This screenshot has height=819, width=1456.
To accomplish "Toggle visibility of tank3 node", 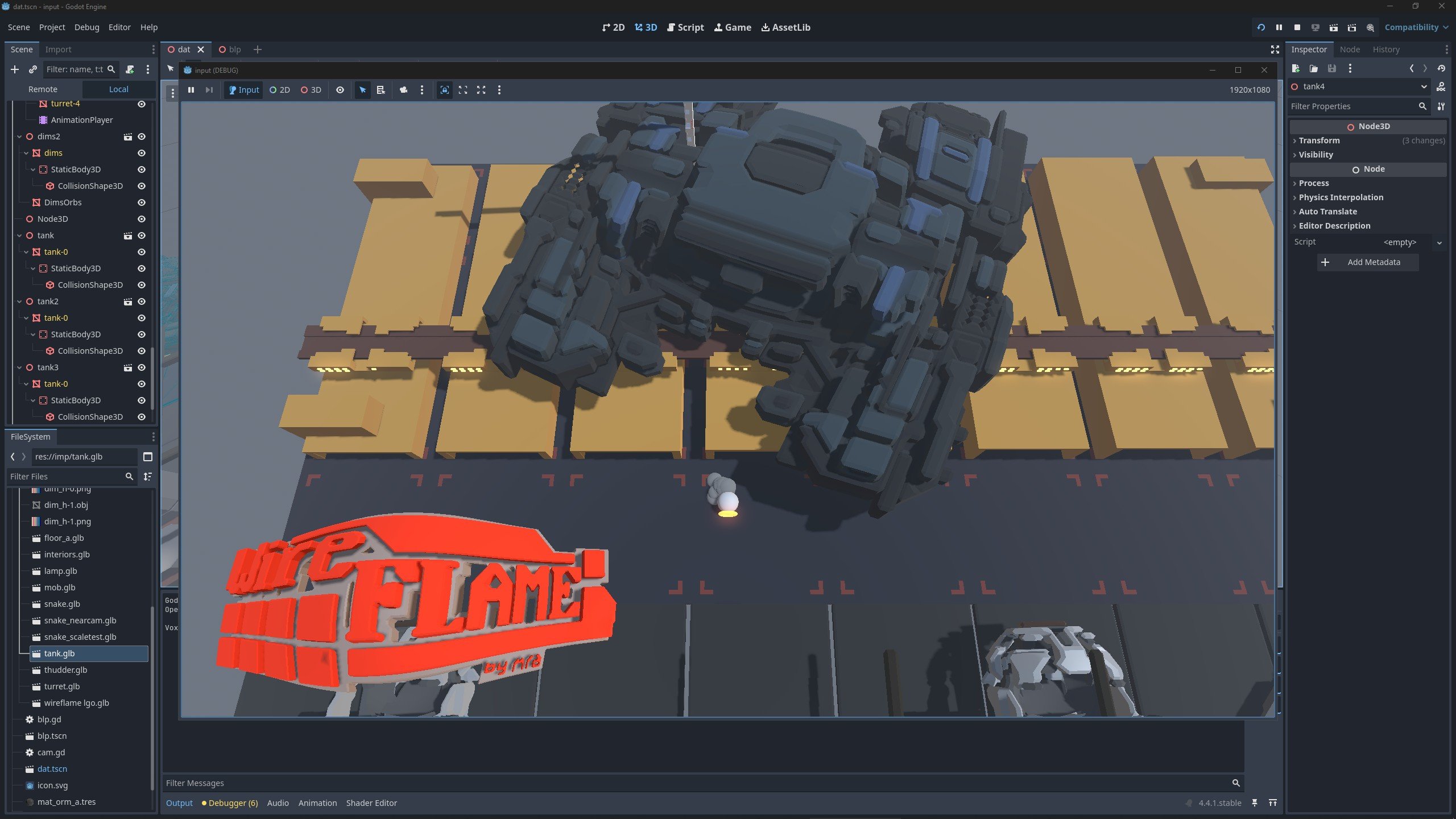I will point(142,367).
